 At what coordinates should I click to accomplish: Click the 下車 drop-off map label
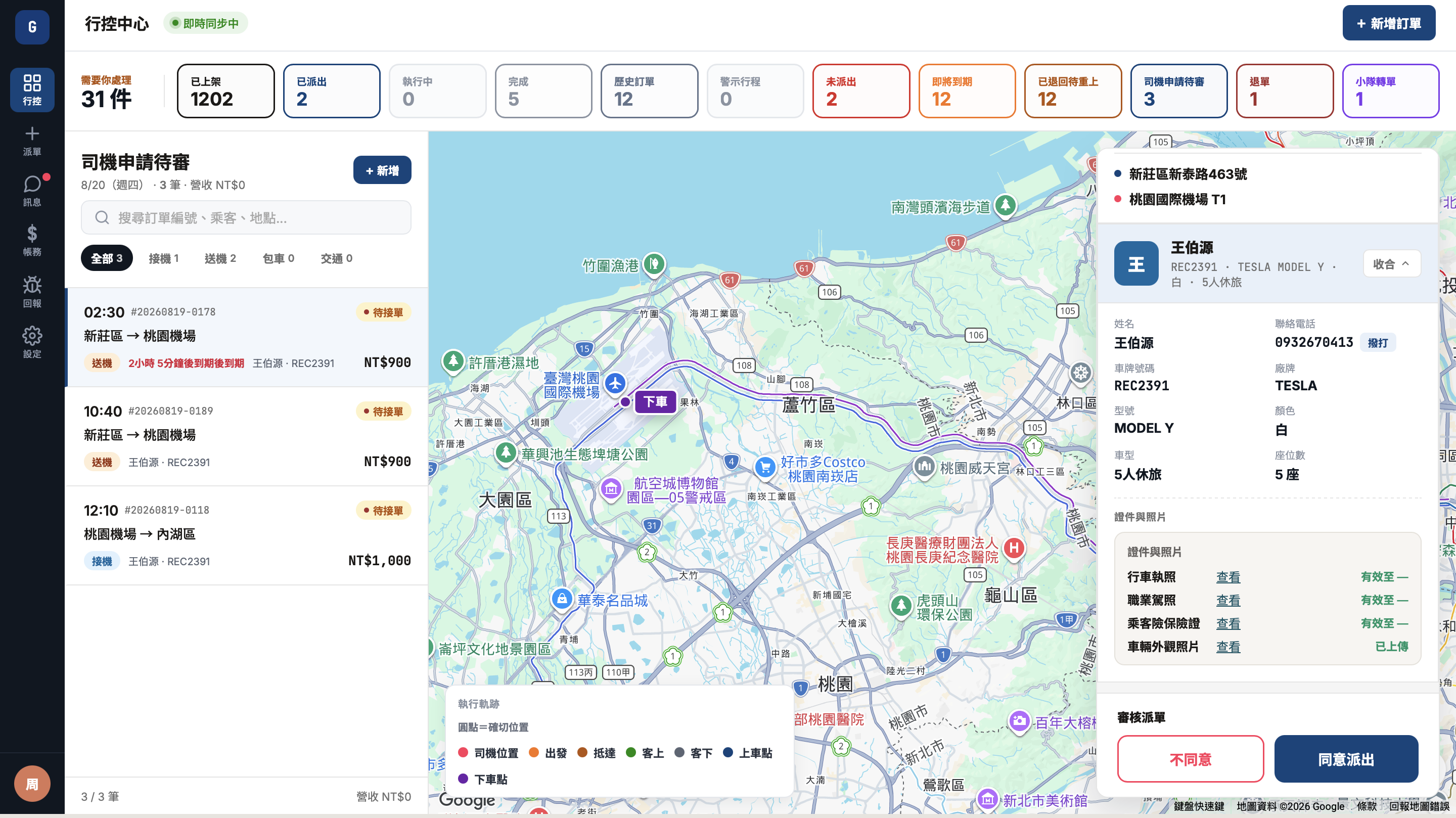655,402
